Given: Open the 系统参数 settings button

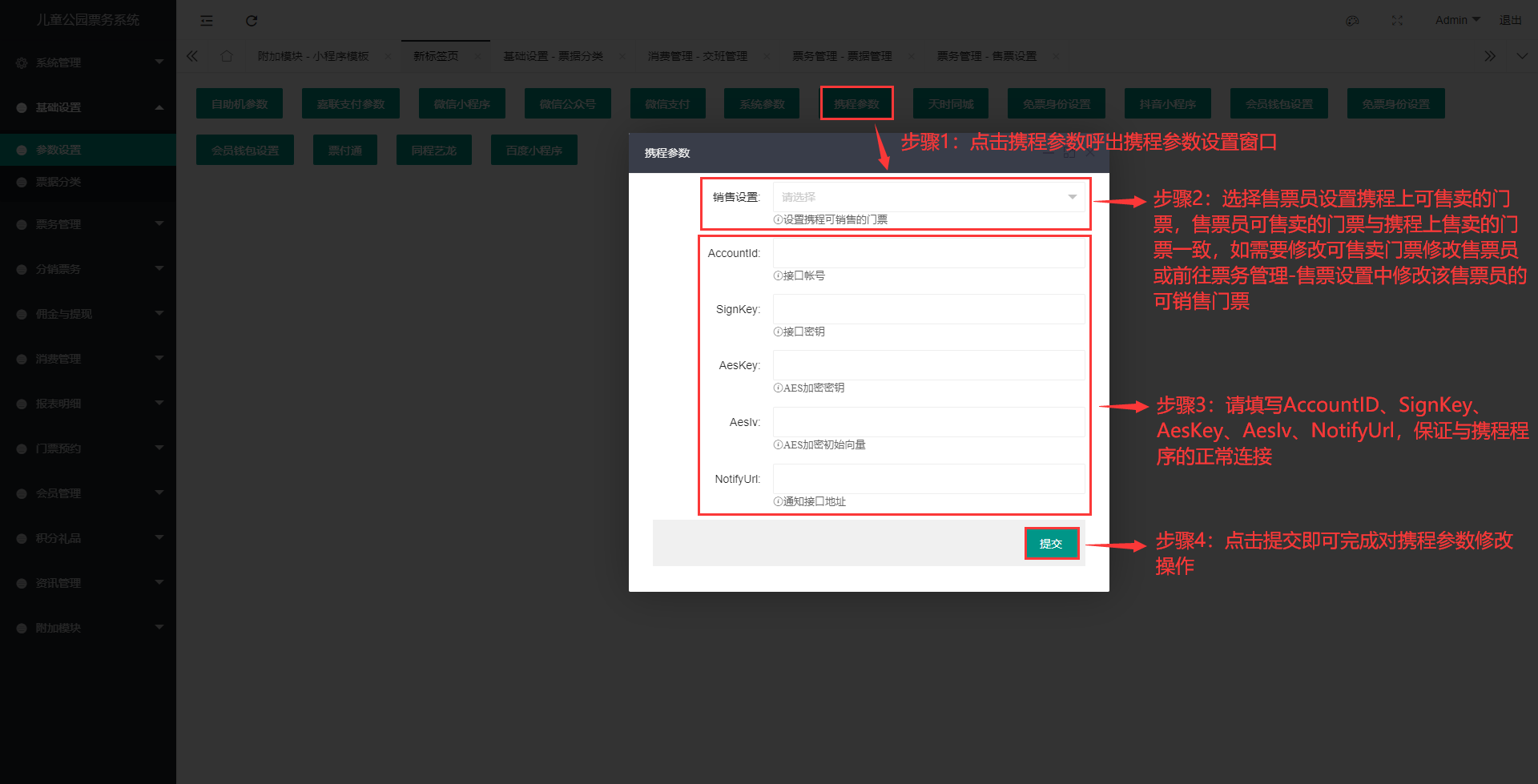Looking at the screenshot, I should coord(762,103).
